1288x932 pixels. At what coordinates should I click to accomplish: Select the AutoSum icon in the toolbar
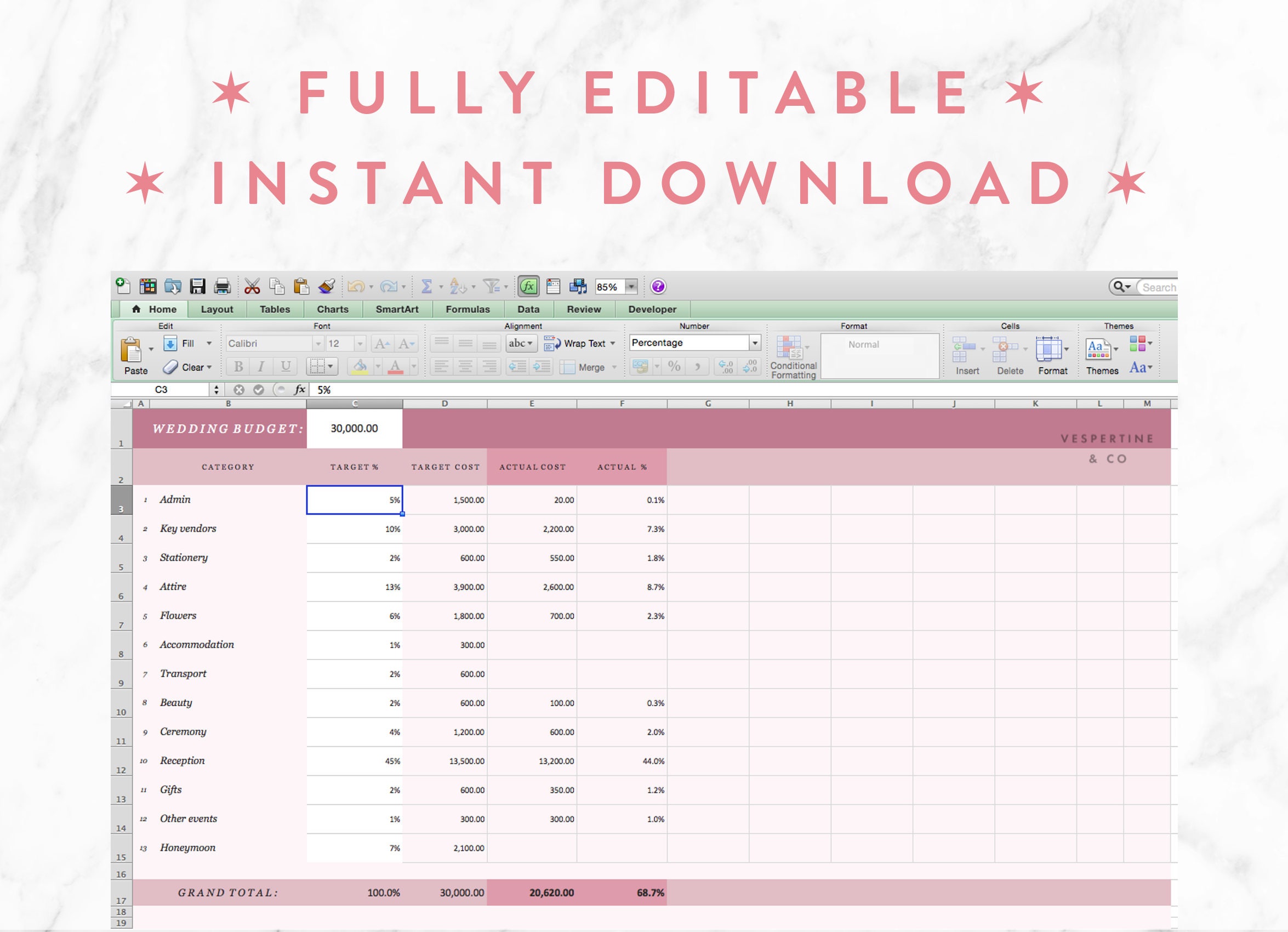click(426, 285)
